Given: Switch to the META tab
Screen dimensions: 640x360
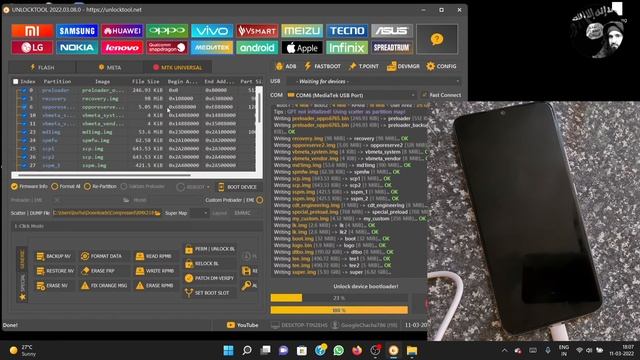Looking at the screenshot, I should (x=110, y=67).
